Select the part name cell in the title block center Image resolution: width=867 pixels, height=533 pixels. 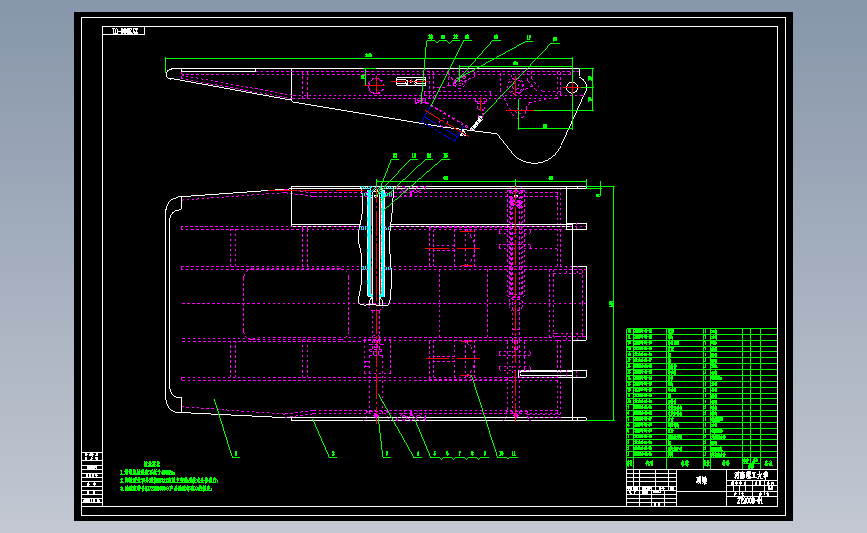pyautogui.click(x=701, y=480)
